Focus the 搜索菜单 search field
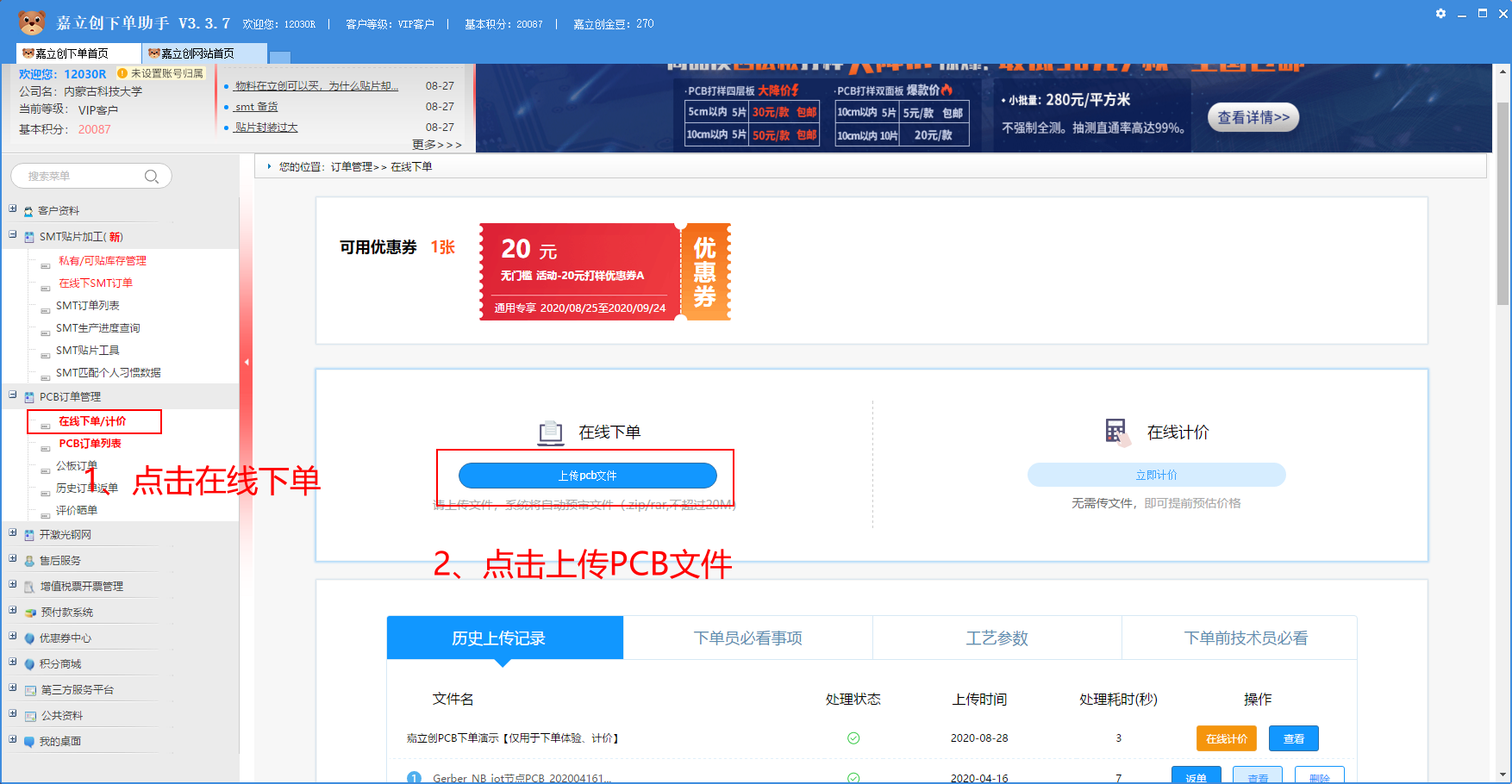Screen dimensions: 1512x784 tap(91, 176)
